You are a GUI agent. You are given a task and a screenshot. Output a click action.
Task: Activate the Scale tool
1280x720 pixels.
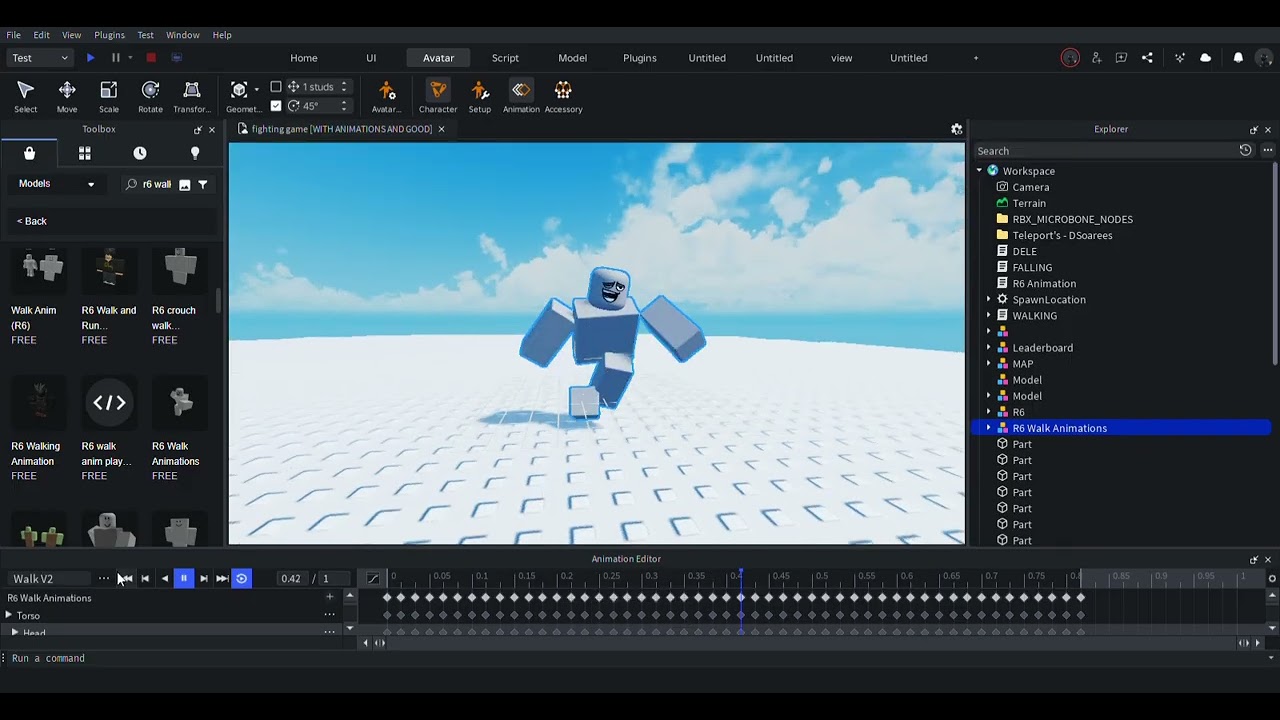point(108,96)
